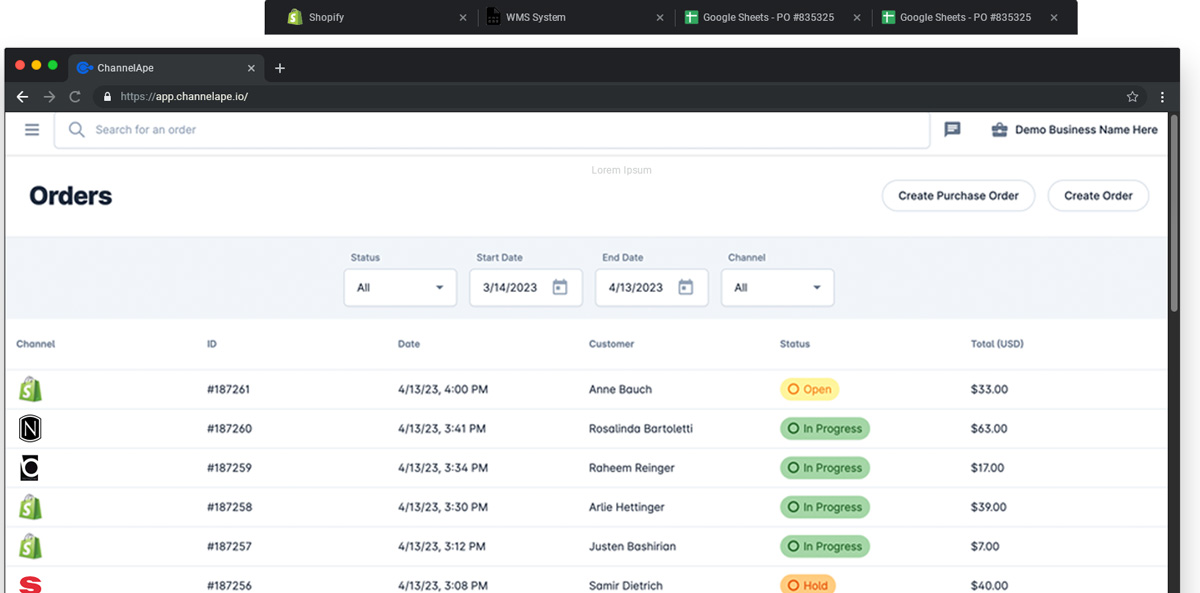Click Create Purchase Order button

(x=958, y=196)
